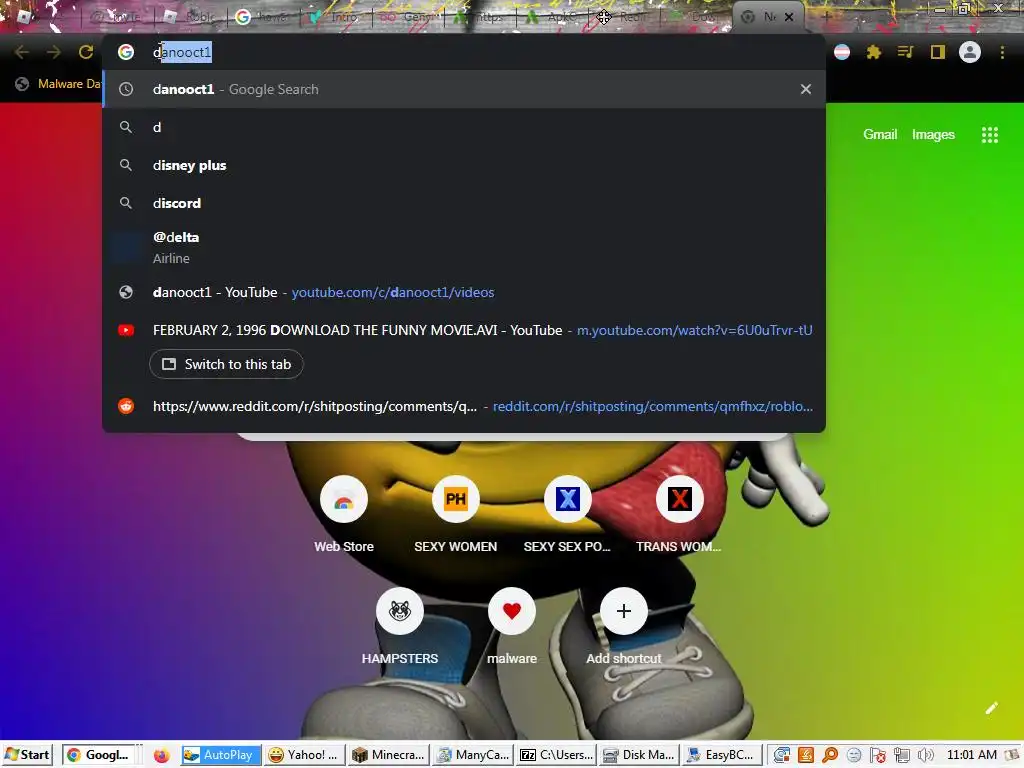The image size is (1024, 768).
Task: Click the browser back arrow
Action: (x=21, y=52)
